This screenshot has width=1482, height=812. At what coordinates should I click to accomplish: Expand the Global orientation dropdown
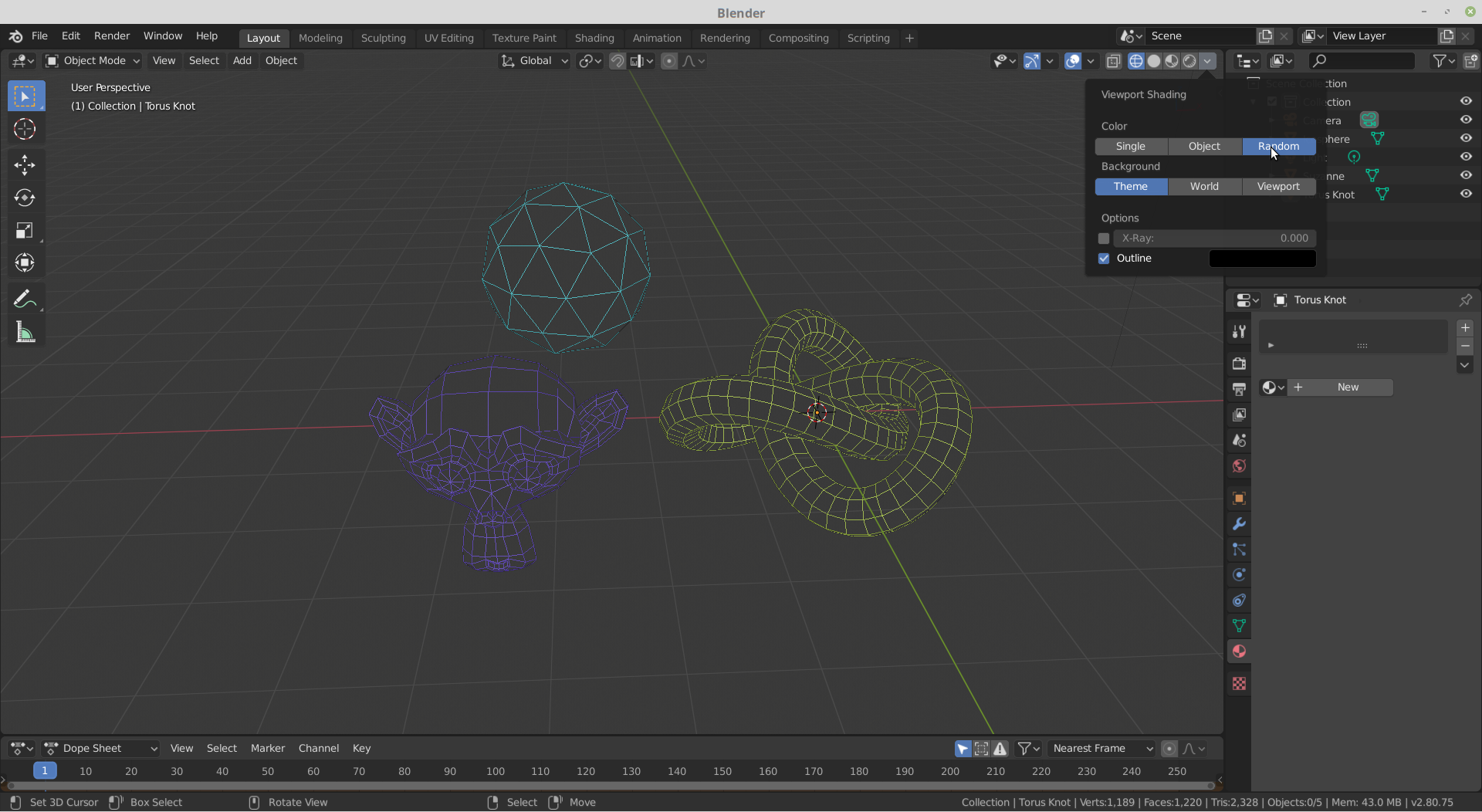coord(534,61)
